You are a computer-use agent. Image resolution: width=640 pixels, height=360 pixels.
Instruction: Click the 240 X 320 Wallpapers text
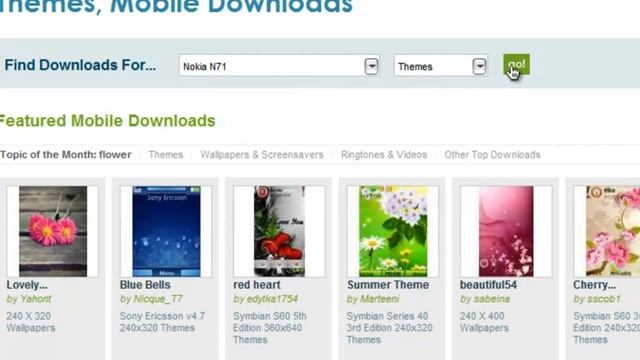(x=31, y=322)
